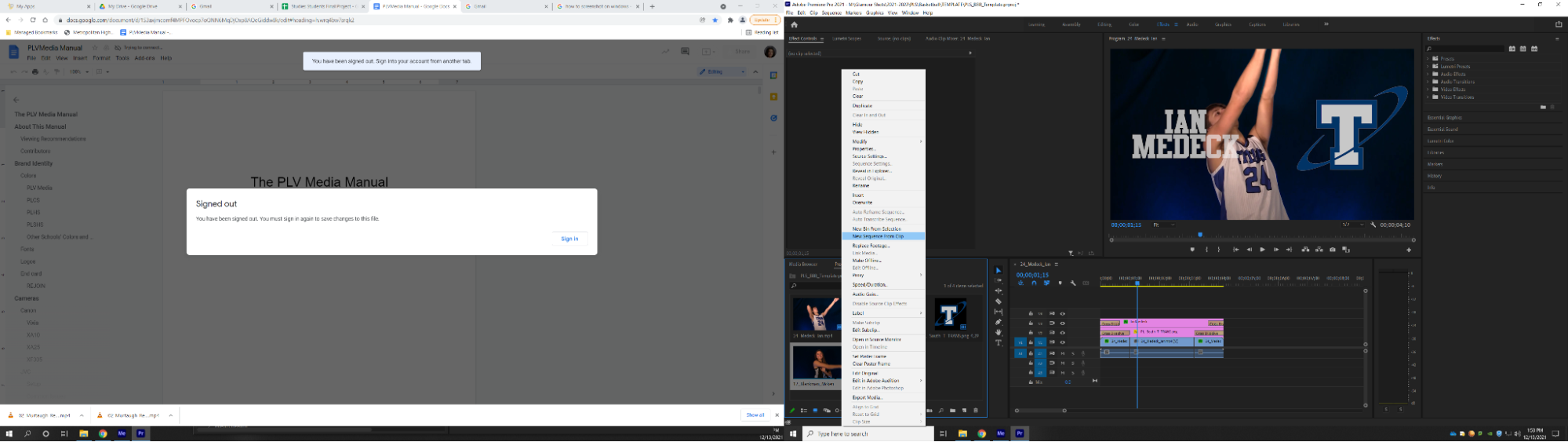Screen dimensions: 1568x442
Task: Click the Sign in button in dialog
Action: [569, 239]
